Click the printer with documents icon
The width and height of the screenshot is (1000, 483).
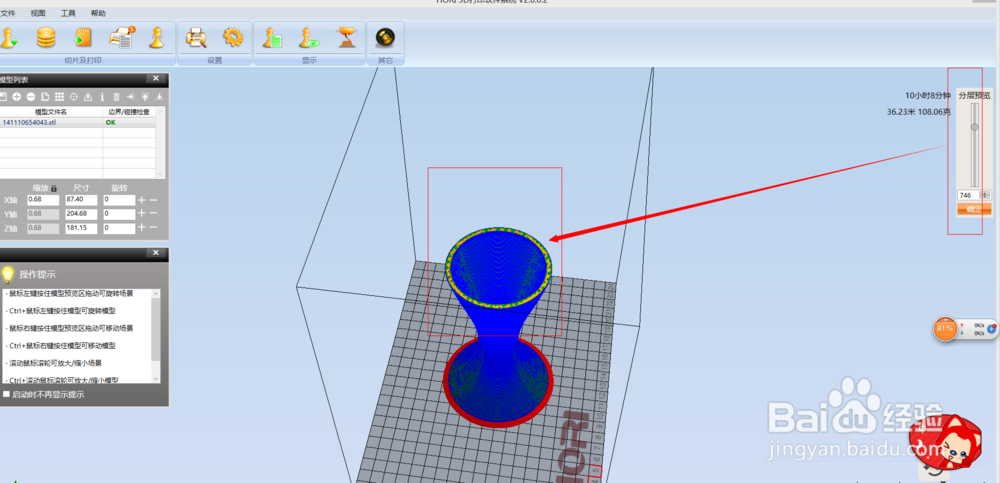click(x=121, y=38)
